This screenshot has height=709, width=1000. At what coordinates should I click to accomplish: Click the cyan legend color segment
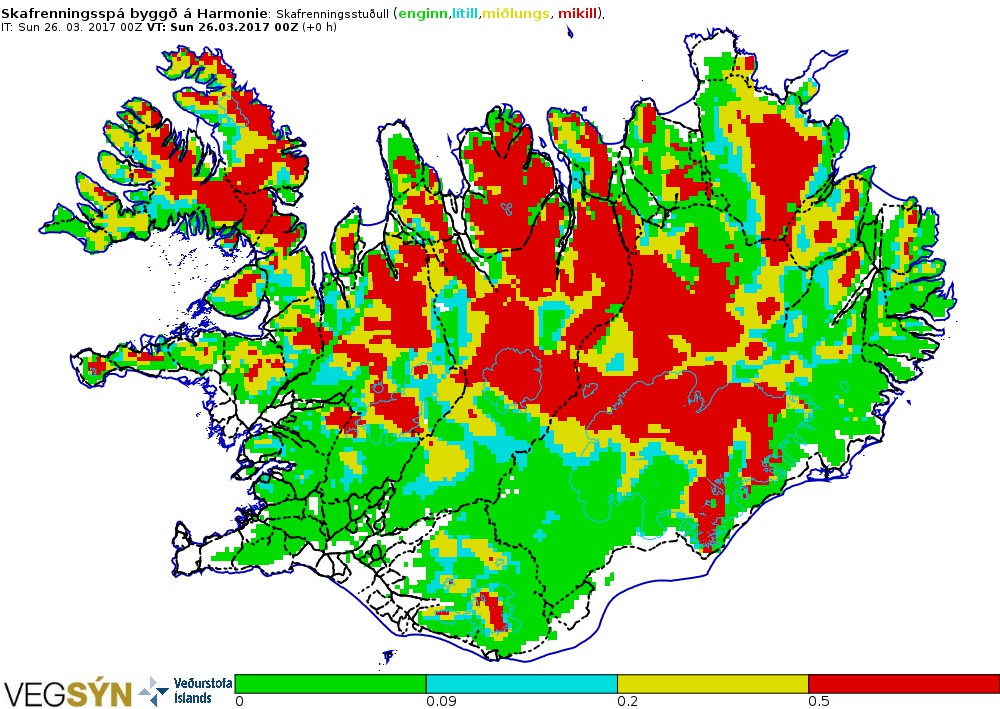[x=522, y=683]
